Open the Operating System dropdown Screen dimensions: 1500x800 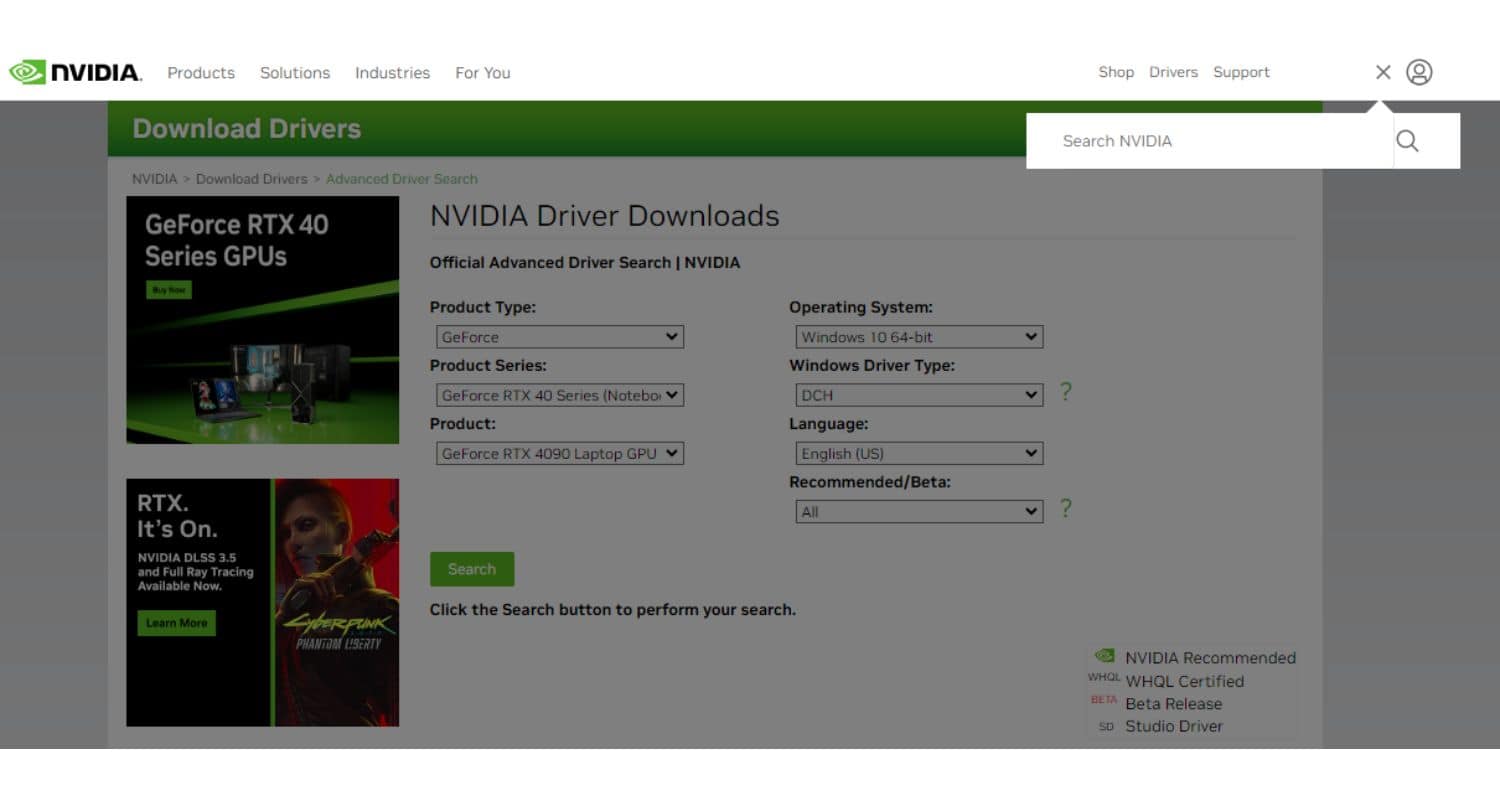click(919, 337)
